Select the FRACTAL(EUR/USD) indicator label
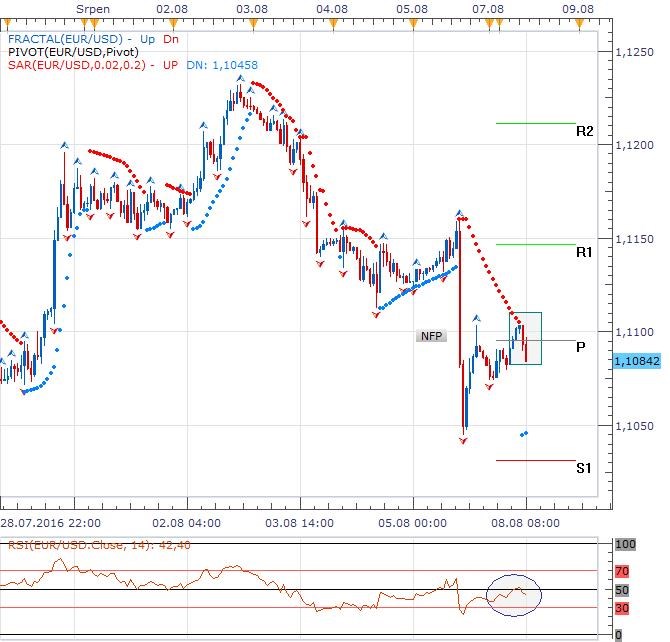670x642 pixels. [55, 39]
